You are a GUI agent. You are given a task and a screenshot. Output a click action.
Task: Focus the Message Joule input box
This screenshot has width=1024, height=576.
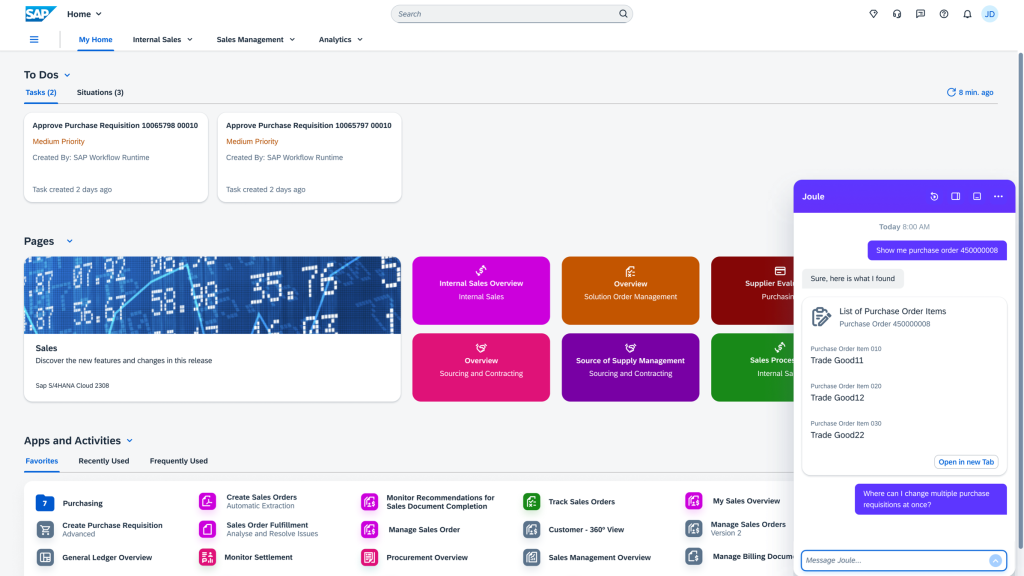pyautogui.click(x=903, y=560)
